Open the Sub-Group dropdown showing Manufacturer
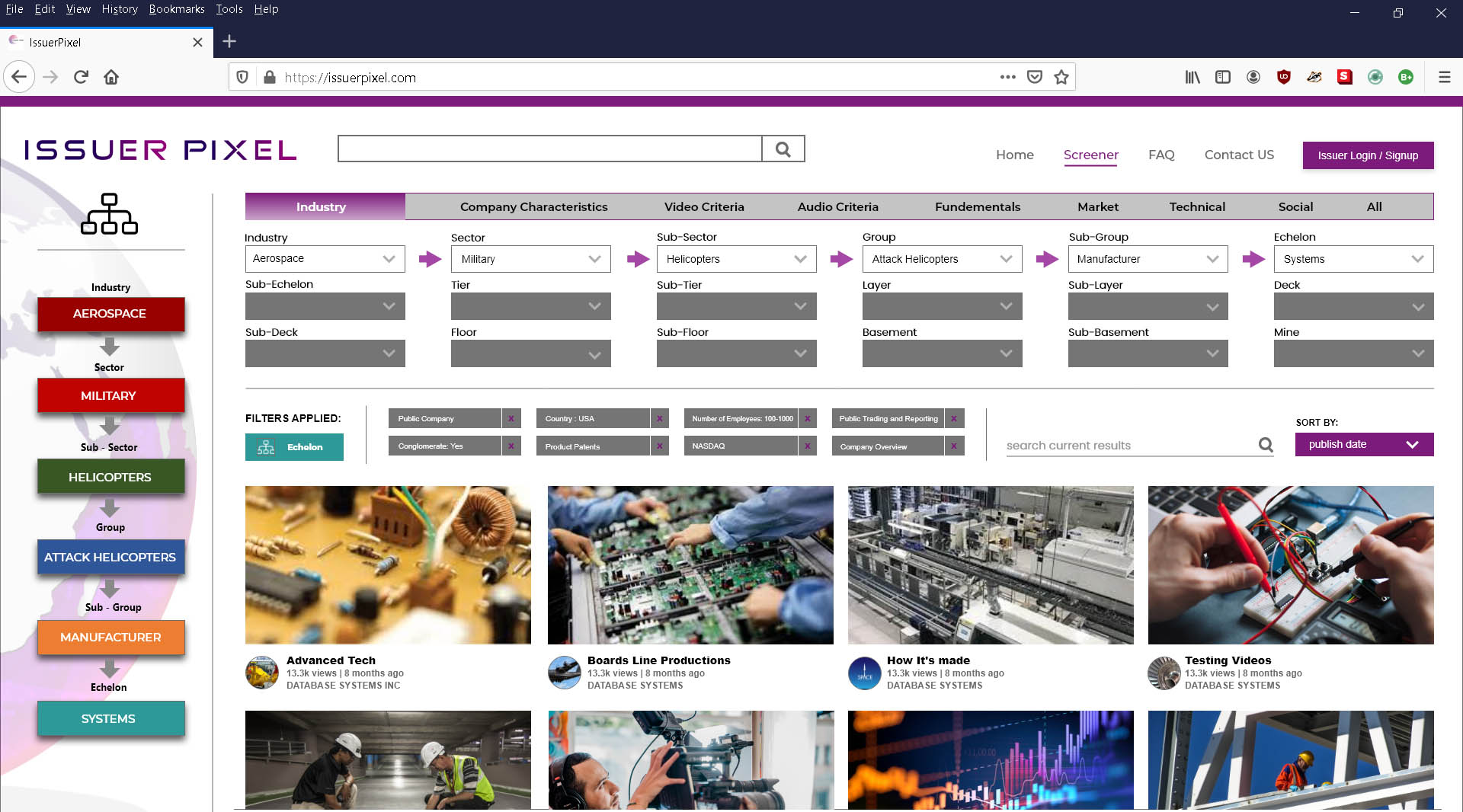This screenshot has height=812, width=1463. (x=1148, y=259)
